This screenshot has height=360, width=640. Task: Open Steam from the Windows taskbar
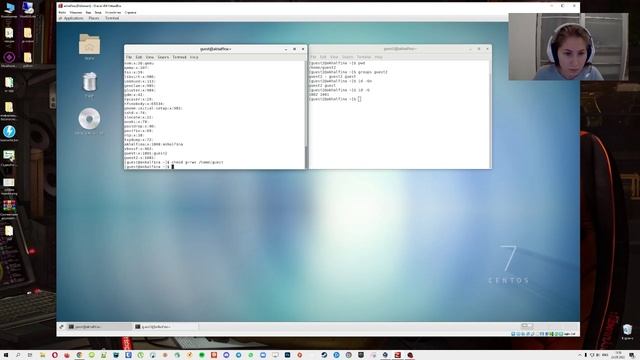point(324,355)
